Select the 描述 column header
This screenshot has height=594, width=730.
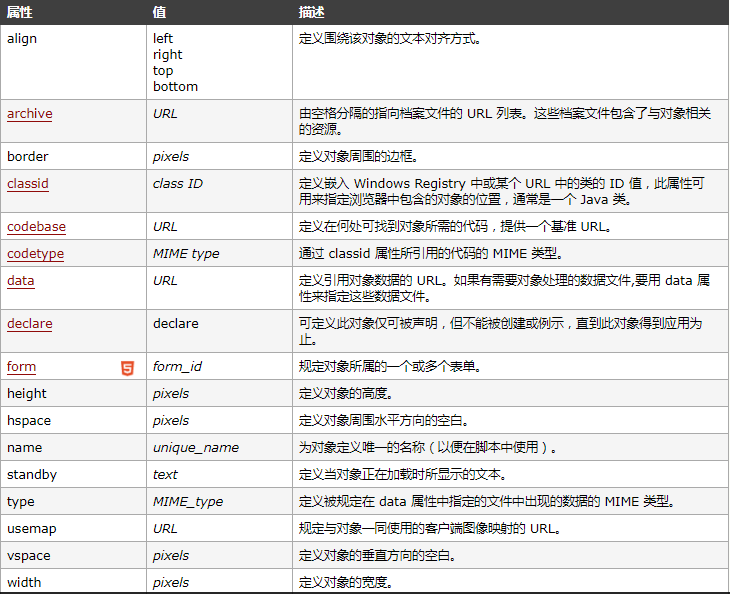point(311,12)
